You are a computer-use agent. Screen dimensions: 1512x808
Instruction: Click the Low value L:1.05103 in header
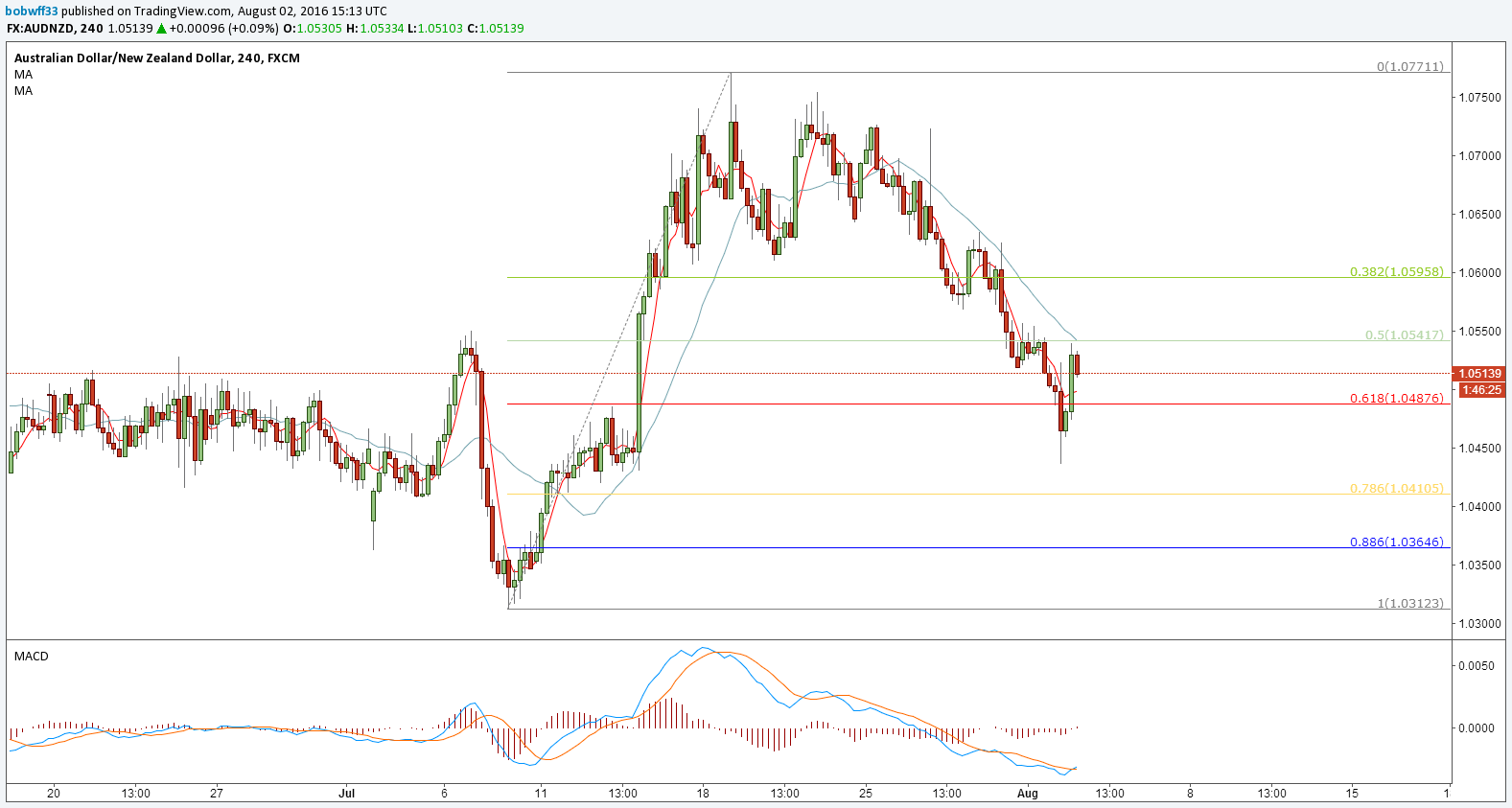(435, 29)
